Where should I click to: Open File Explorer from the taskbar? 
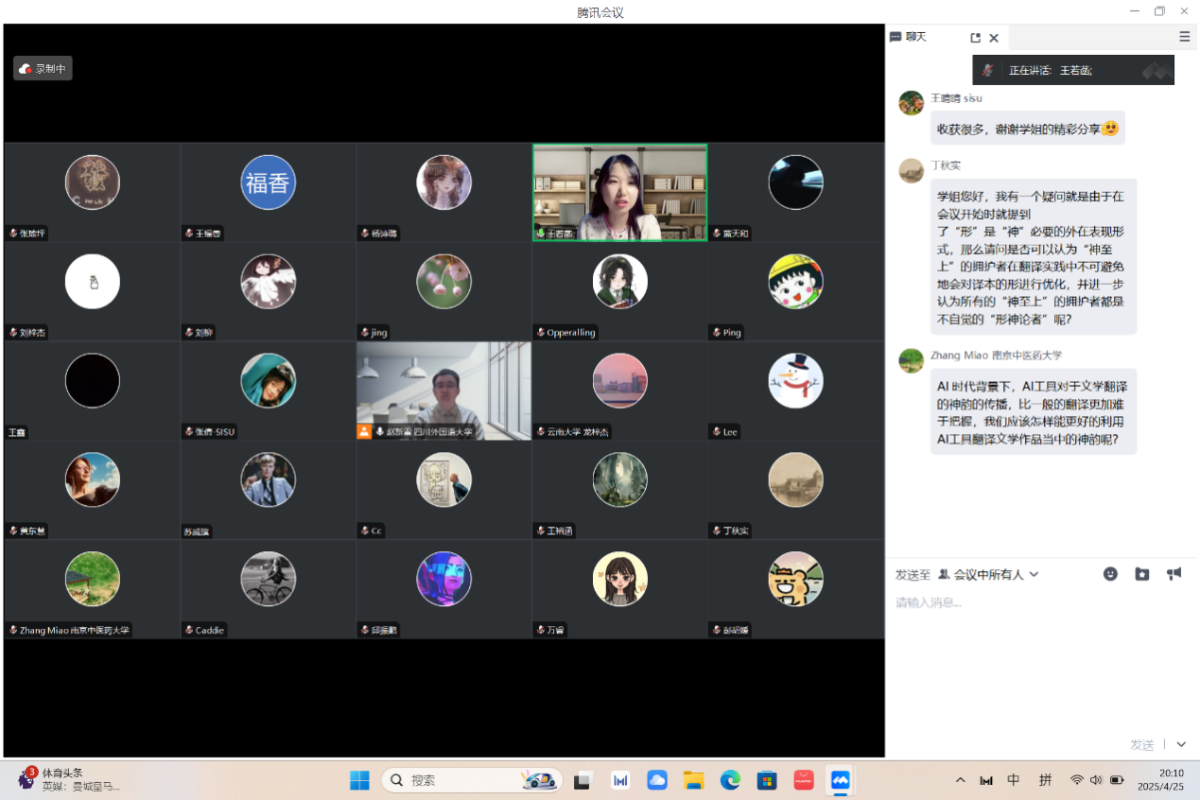693,780
